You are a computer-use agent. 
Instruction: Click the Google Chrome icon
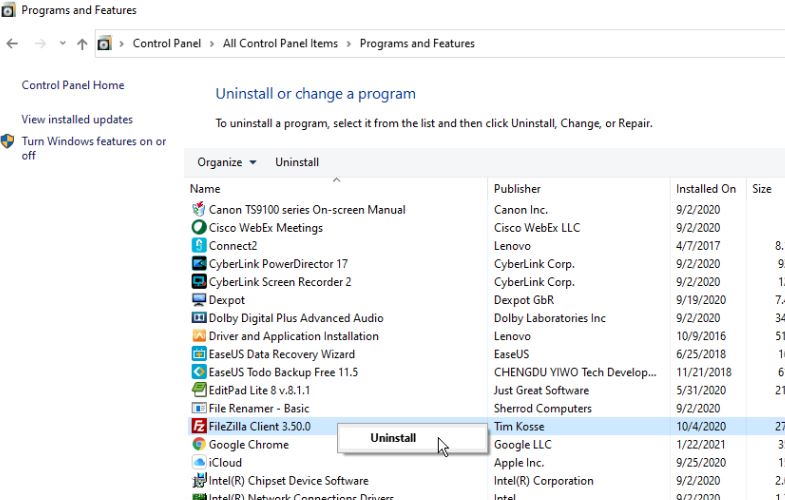pyautogui.click(x=199, y=444)
